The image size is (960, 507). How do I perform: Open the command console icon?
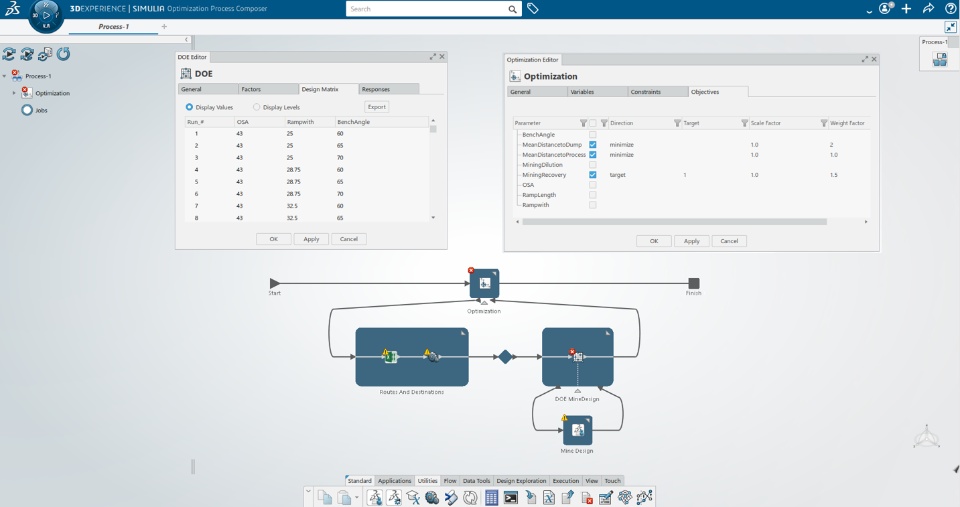511,497
